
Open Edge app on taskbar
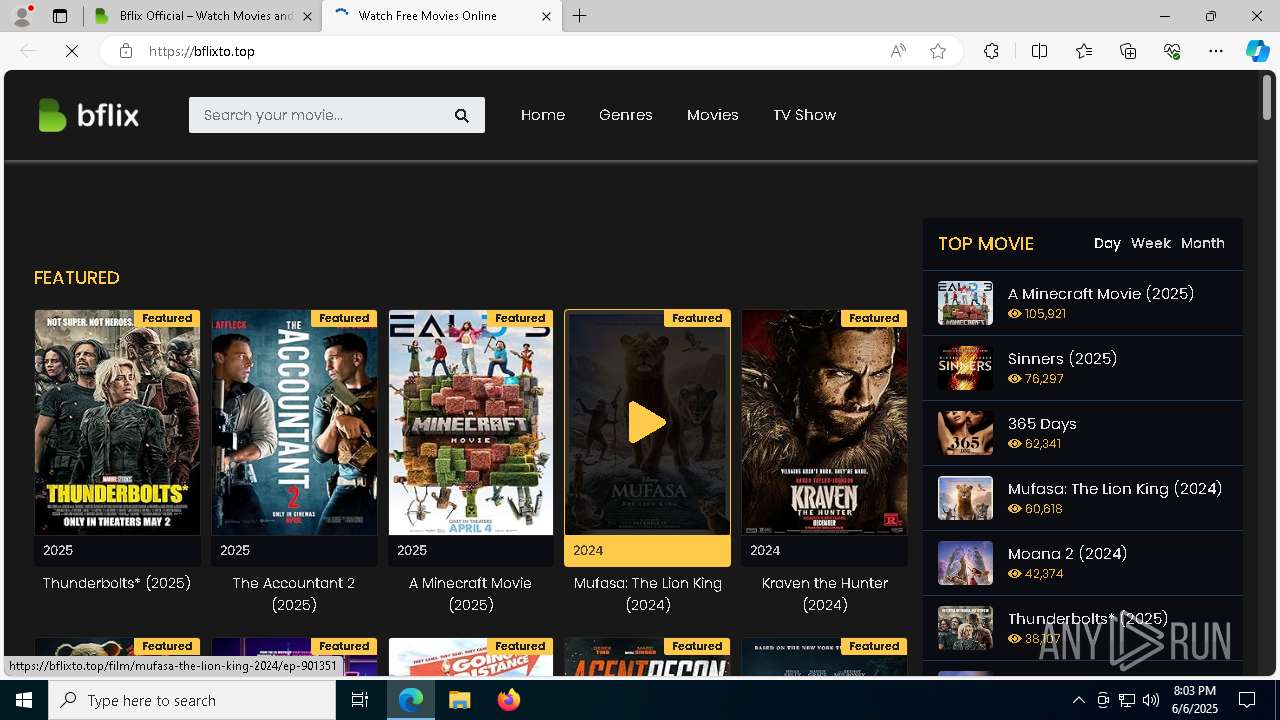coord(411,700)
